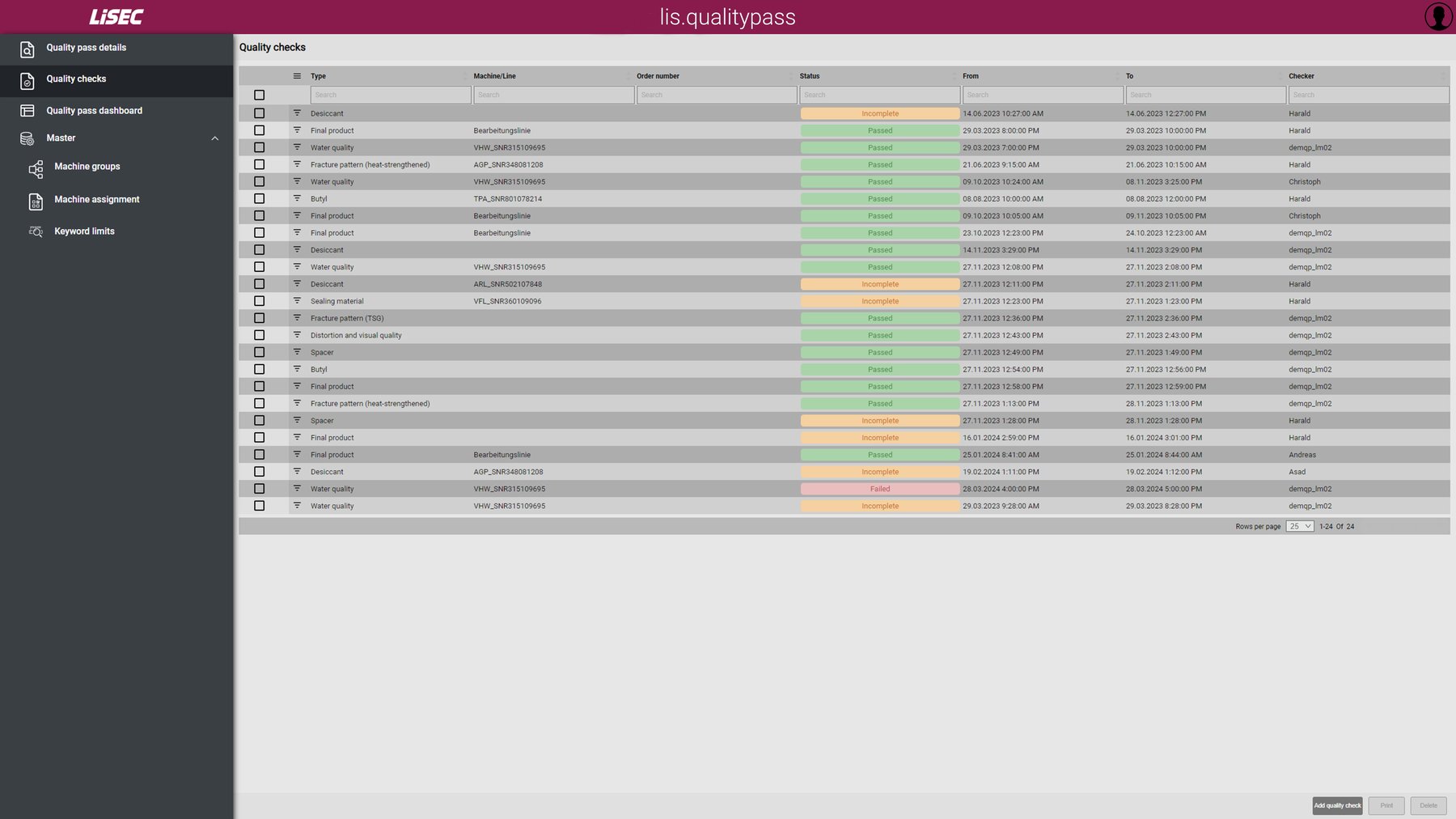Sort by the Machine/Line column header

click(x=494, y=76)
